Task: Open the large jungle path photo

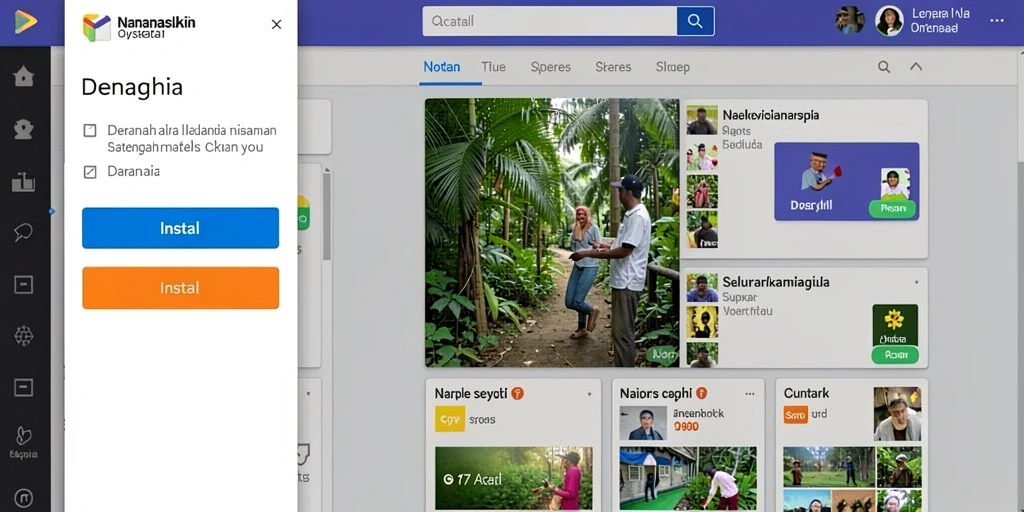Action: click(552, 232)
